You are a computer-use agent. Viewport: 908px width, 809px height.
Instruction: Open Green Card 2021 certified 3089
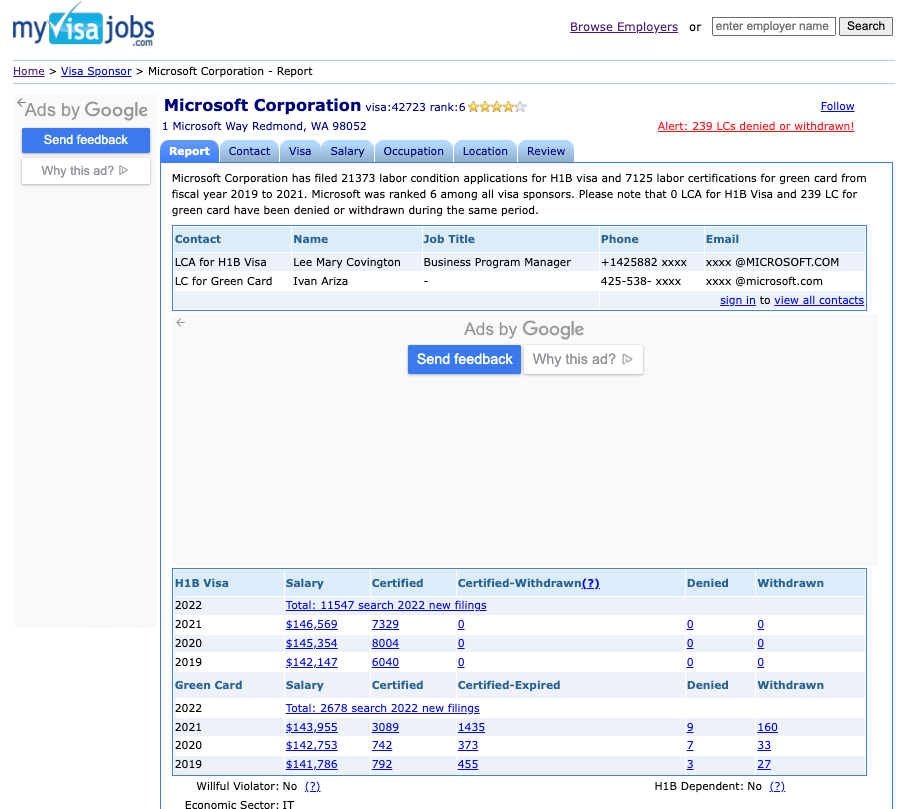click(x=385, y=727)
